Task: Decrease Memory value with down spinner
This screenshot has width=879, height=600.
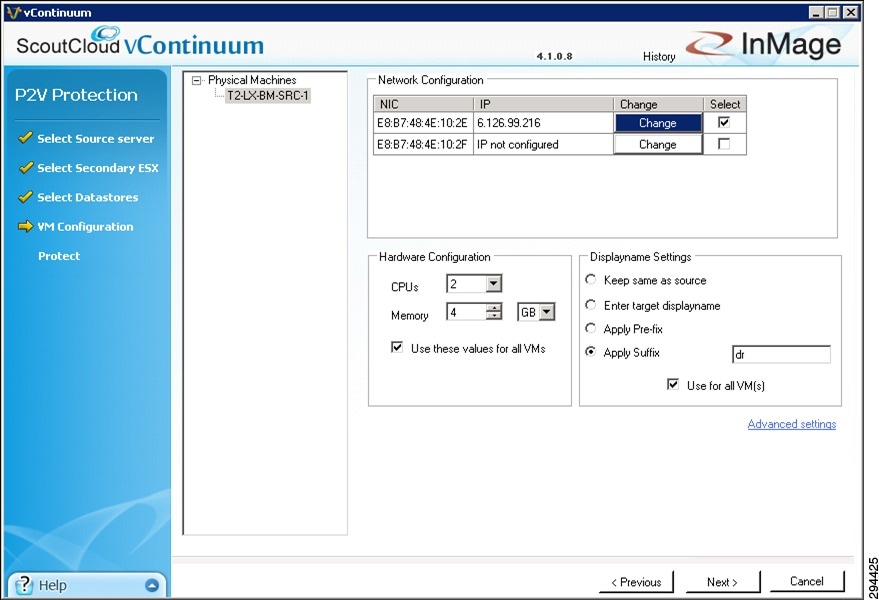Action: [494, 316]
